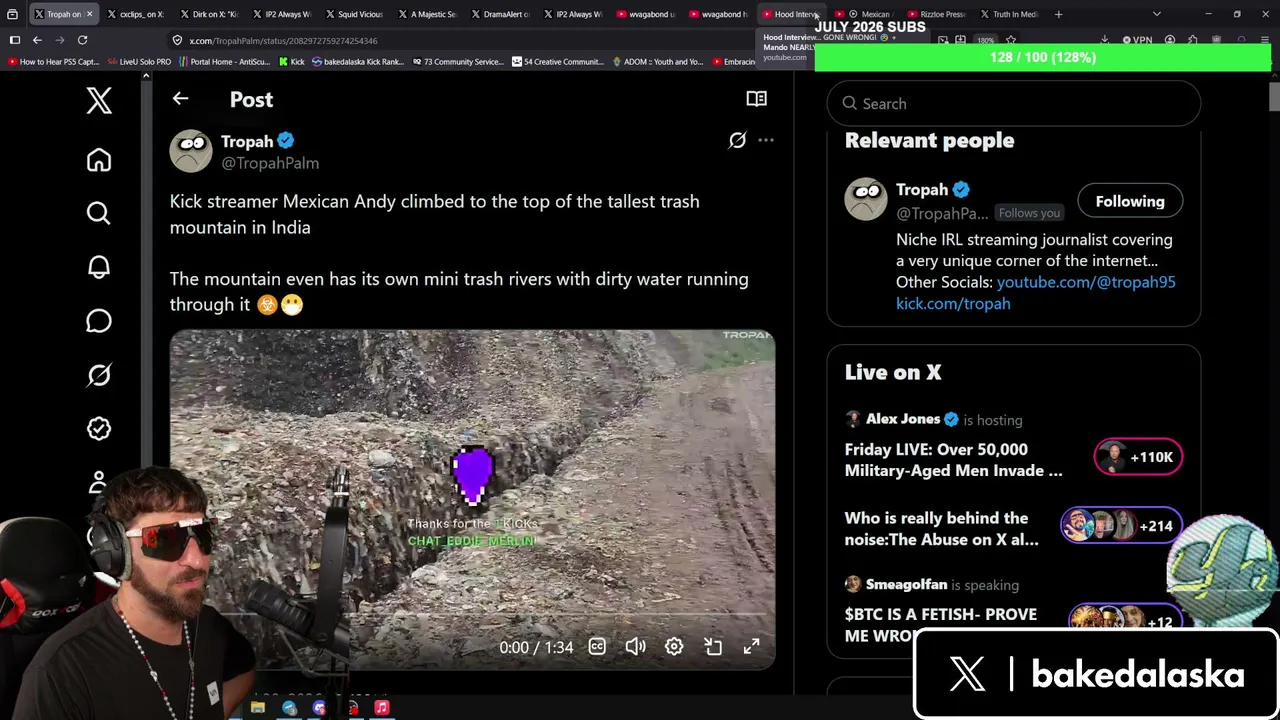Toggle closed captions on the video
The image size is (1280, 720).
point(597,647)
